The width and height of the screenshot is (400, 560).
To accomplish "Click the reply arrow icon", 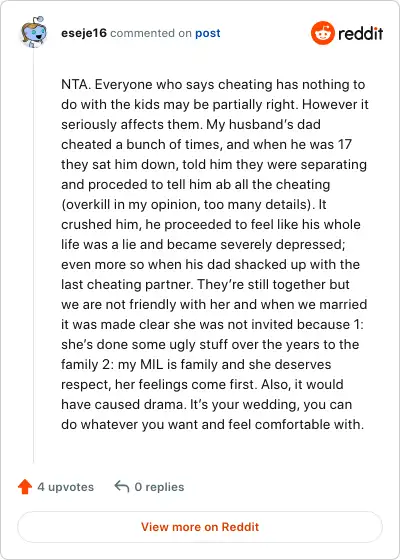I will (x=122, y=486).
